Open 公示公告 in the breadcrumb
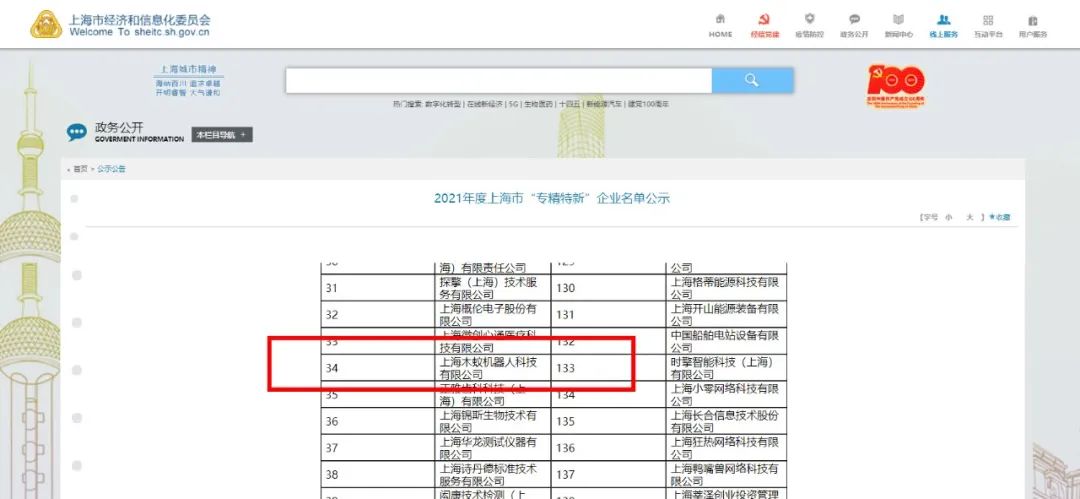The image size is (1080, 499). (x=111, y=169)
